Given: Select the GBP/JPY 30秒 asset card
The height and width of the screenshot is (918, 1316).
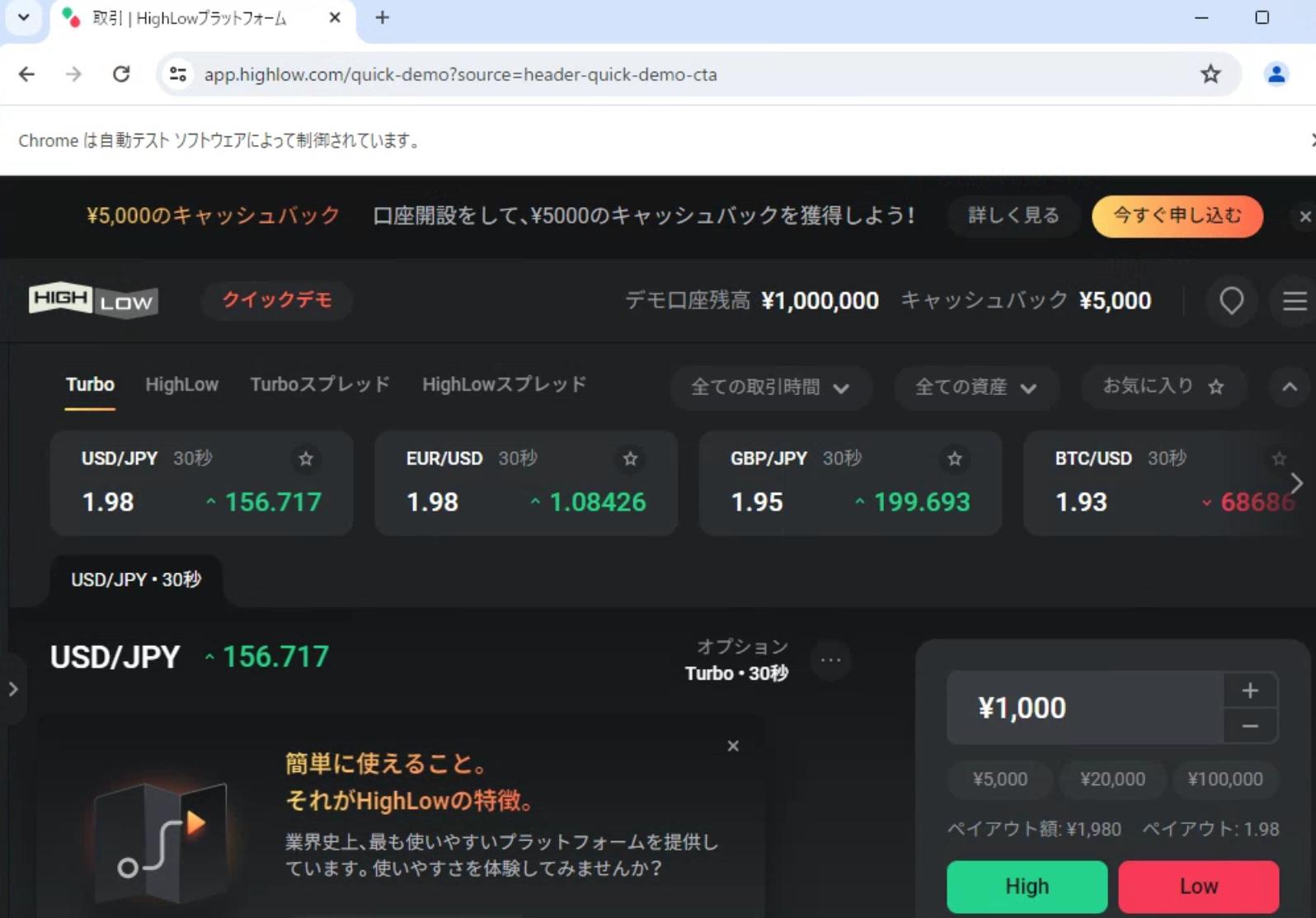Looking at the screenshot, I should tap(850, 483).
